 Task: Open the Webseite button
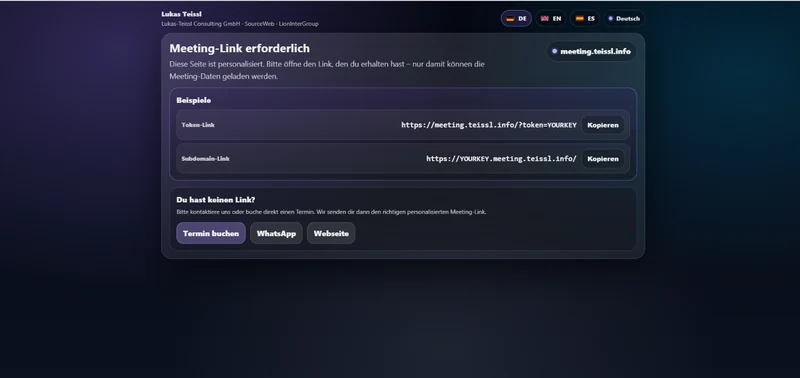click(331, 233)
